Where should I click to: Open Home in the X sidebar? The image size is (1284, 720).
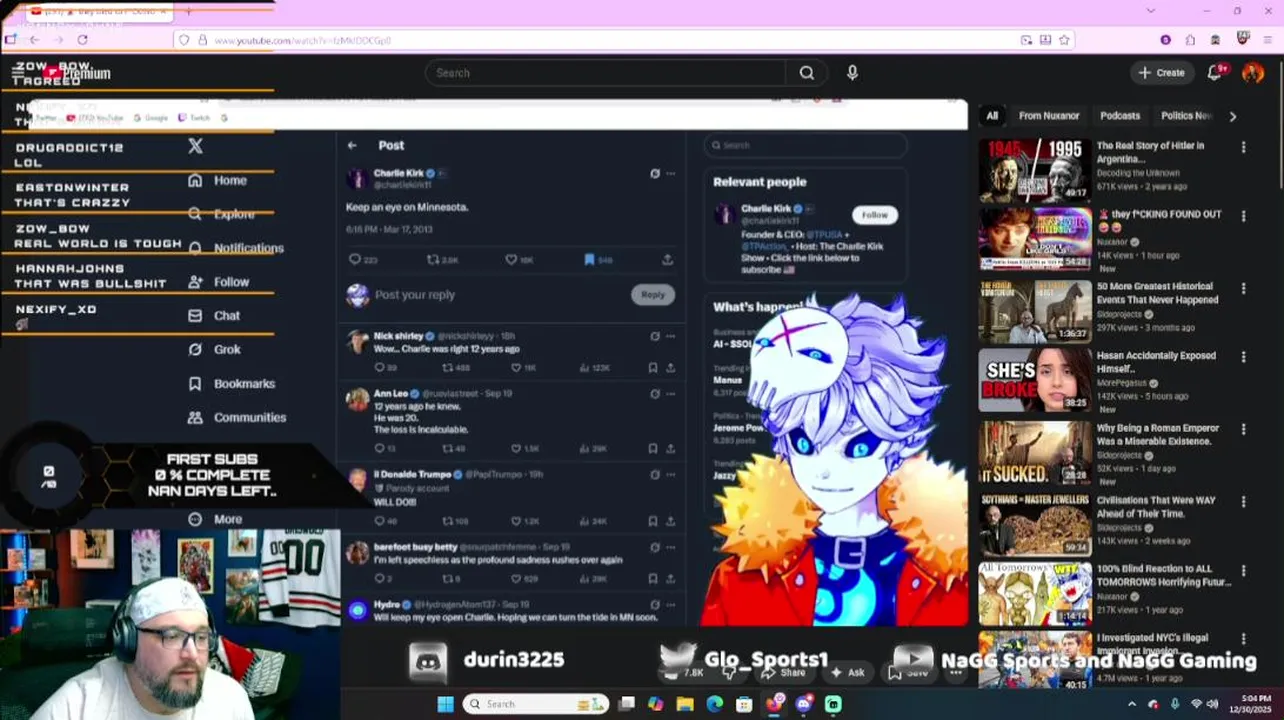(216, 180)
